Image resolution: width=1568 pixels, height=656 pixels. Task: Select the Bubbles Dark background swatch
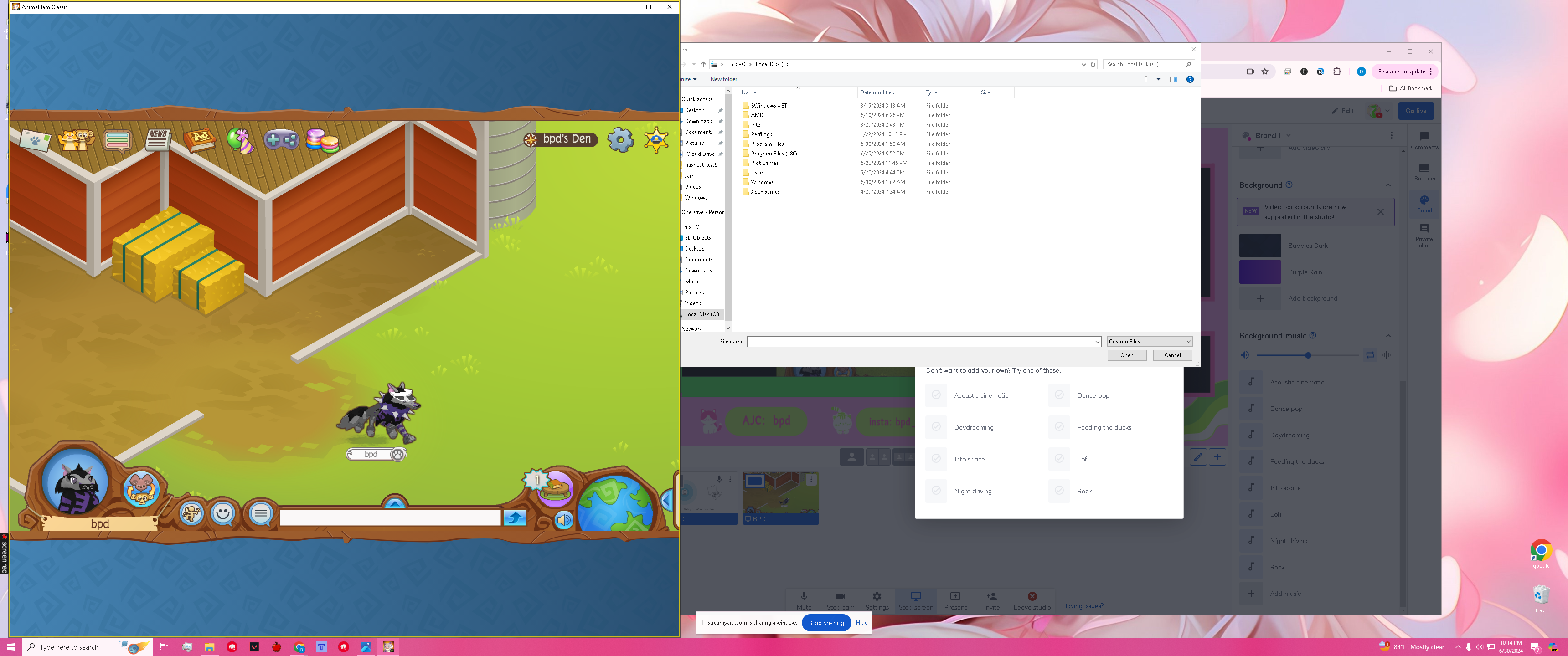[x=1259, y=246]
